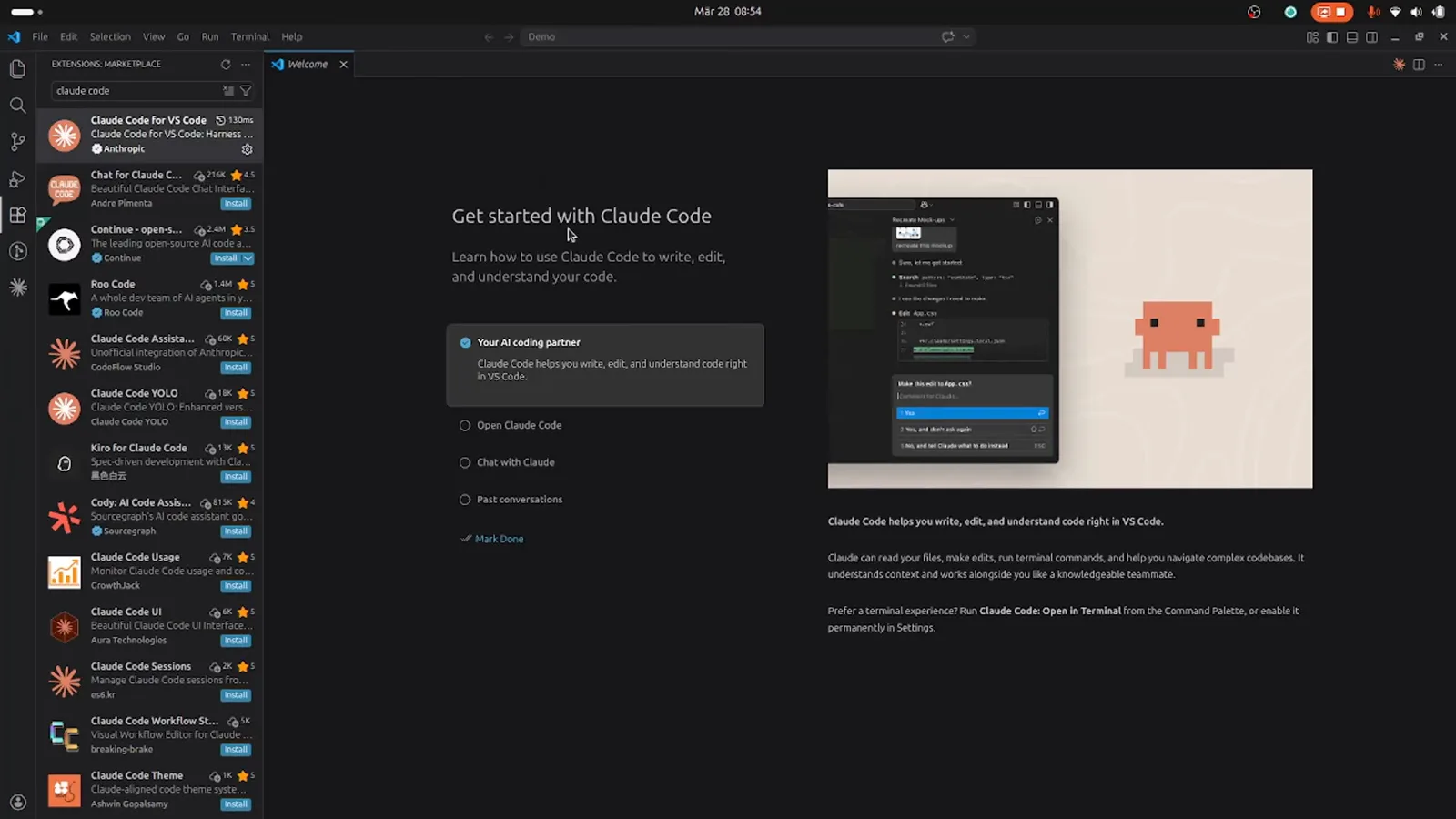Viewport: 1456px width, 819px height.
Task: Install the Claude Code Theme extension
Action: click(x=236, y=804)
